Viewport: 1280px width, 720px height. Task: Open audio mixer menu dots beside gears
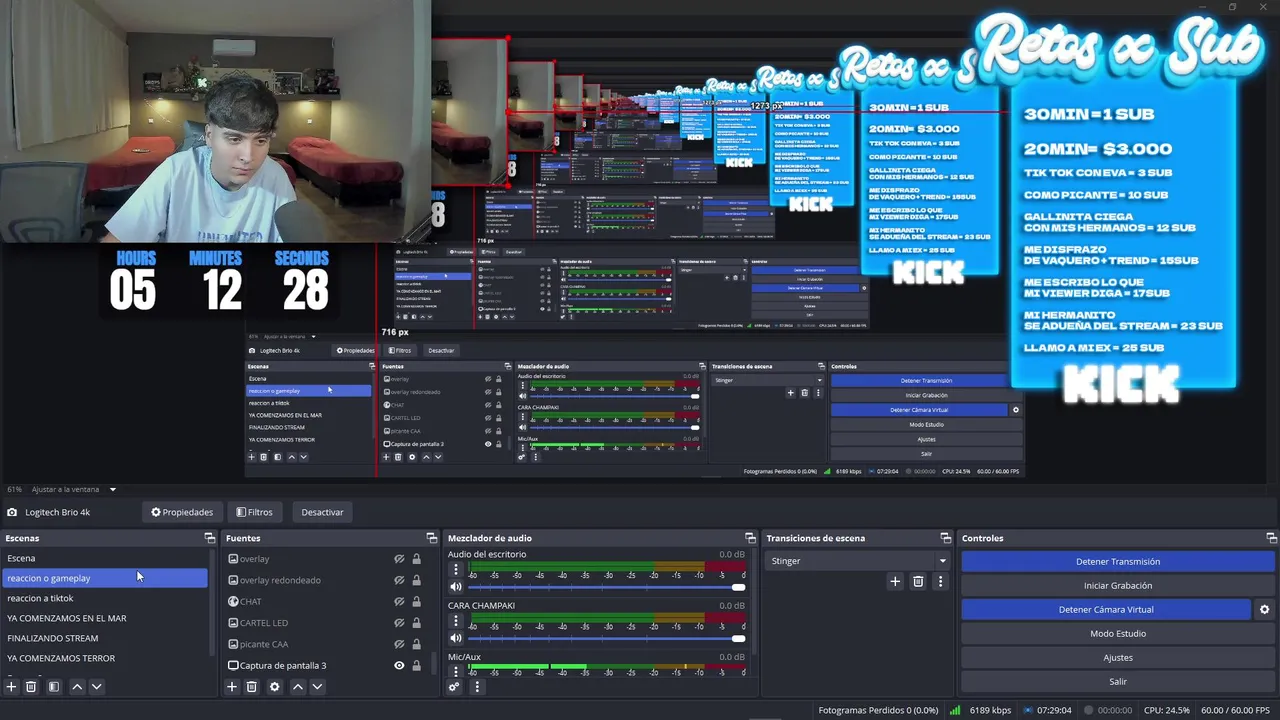click(x=477, y=687)
